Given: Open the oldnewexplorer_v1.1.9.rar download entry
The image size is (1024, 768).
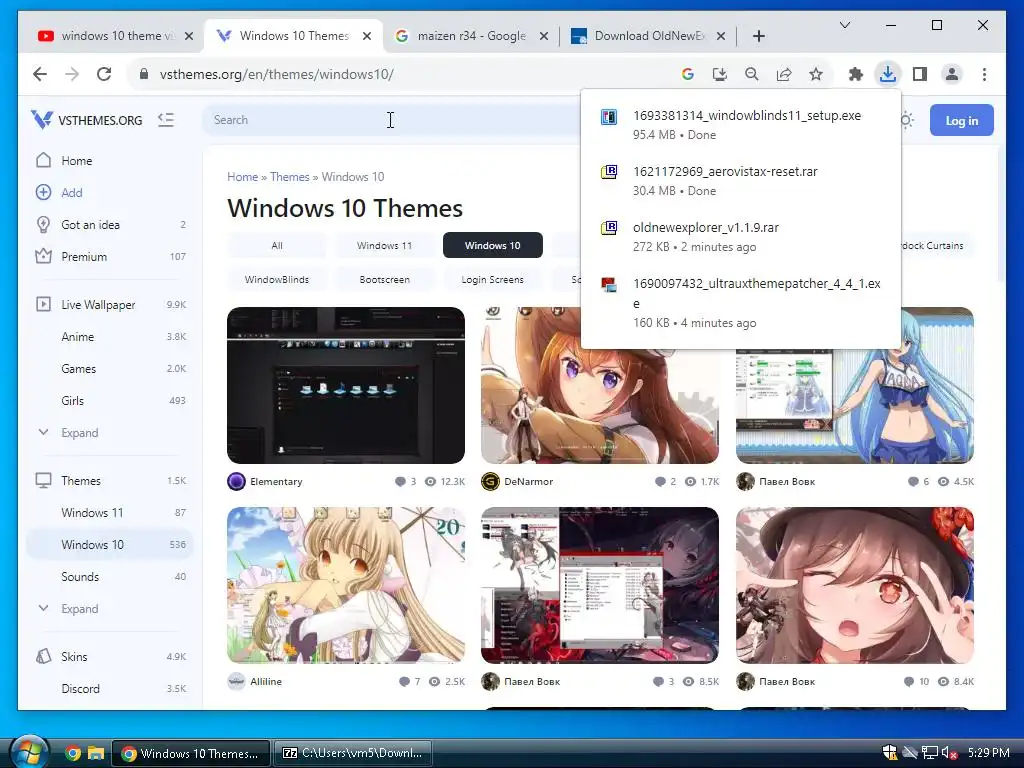Looking at the screenshot, I should [x=741, y=236].
